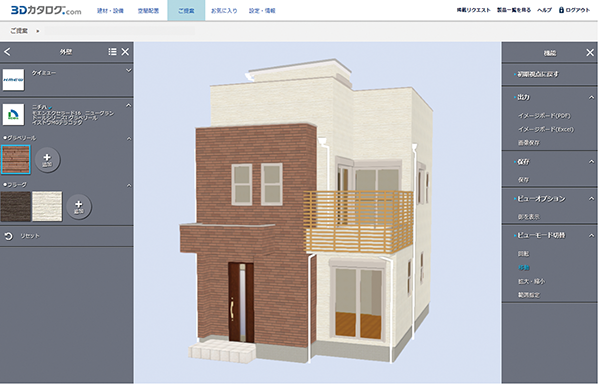
Task: Add a material under フラージ
Action: pos(79,207)
